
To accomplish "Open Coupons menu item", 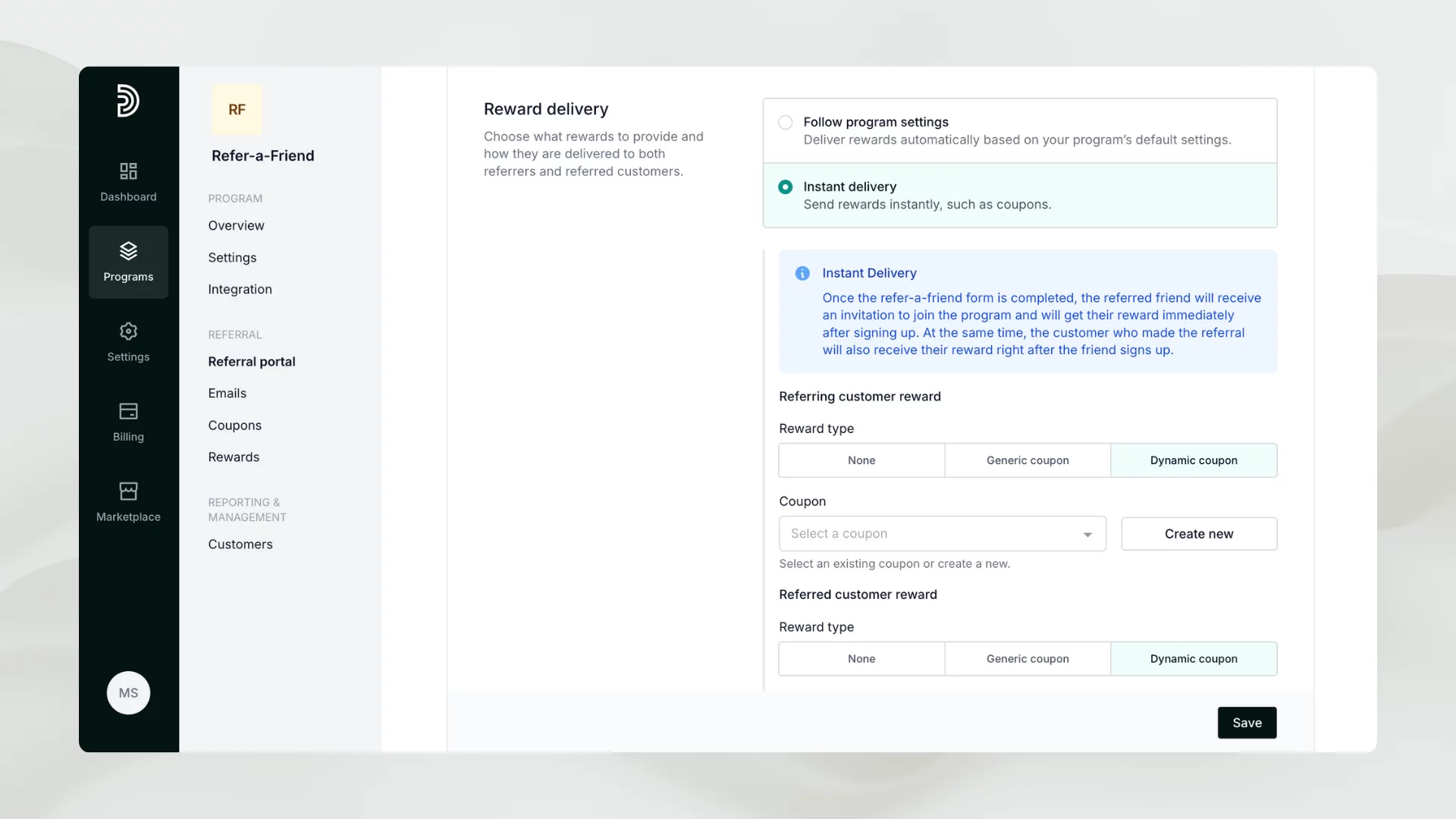I will tap(234, 425).
